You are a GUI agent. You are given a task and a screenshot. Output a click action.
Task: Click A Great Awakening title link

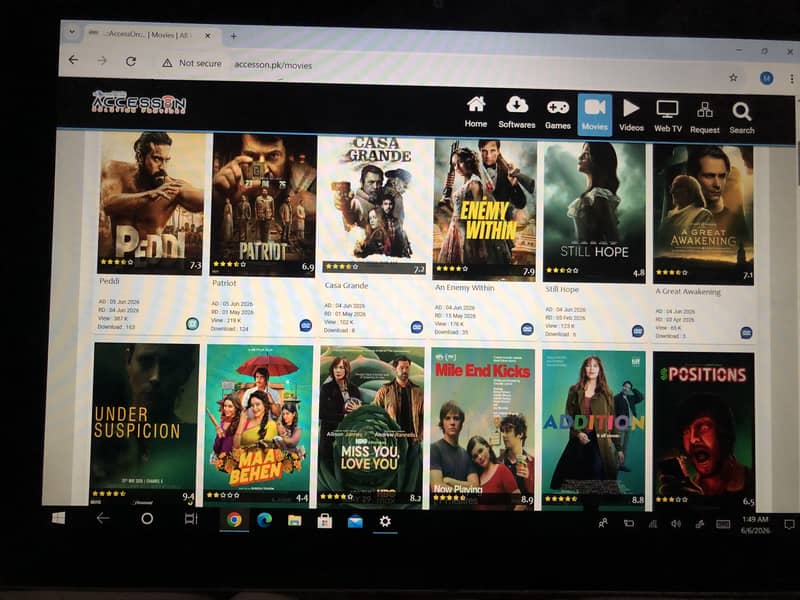[x=688, y=292]
